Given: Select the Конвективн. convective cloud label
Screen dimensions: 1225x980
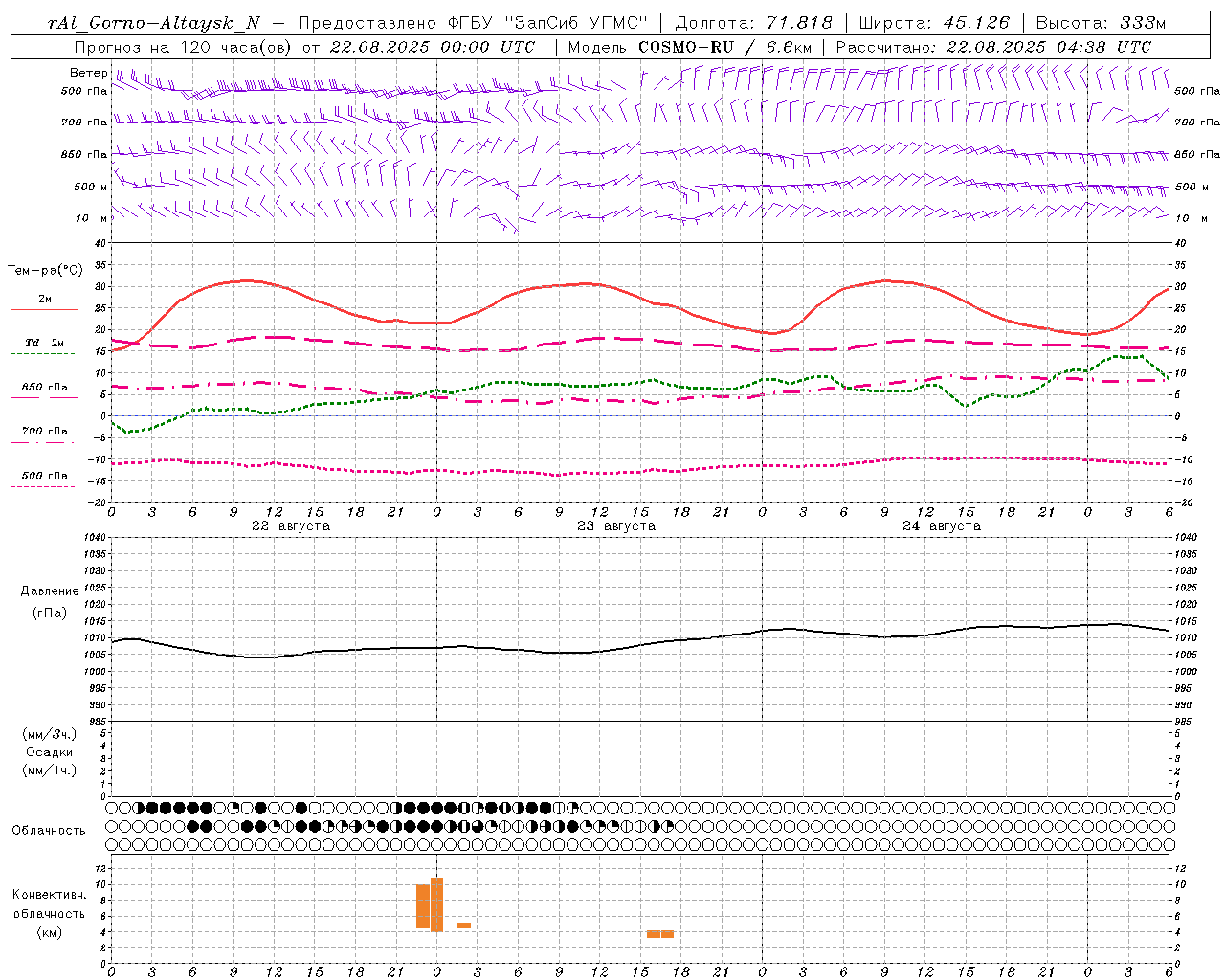Looking at the screenshot, I should (49, 895).
